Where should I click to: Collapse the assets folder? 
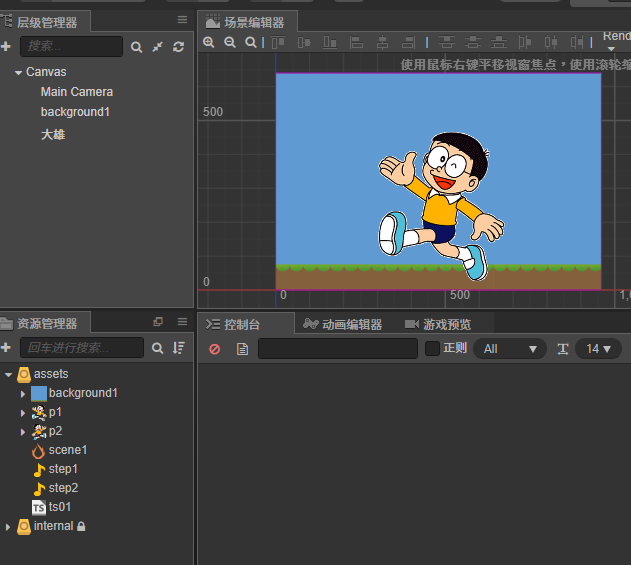[8, 375]
